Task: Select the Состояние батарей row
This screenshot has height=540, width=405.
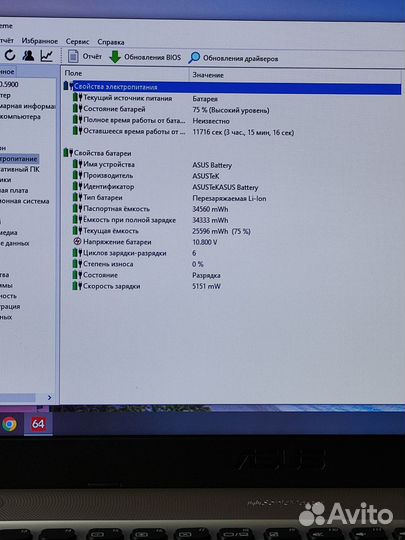Action: click(232, 110)
